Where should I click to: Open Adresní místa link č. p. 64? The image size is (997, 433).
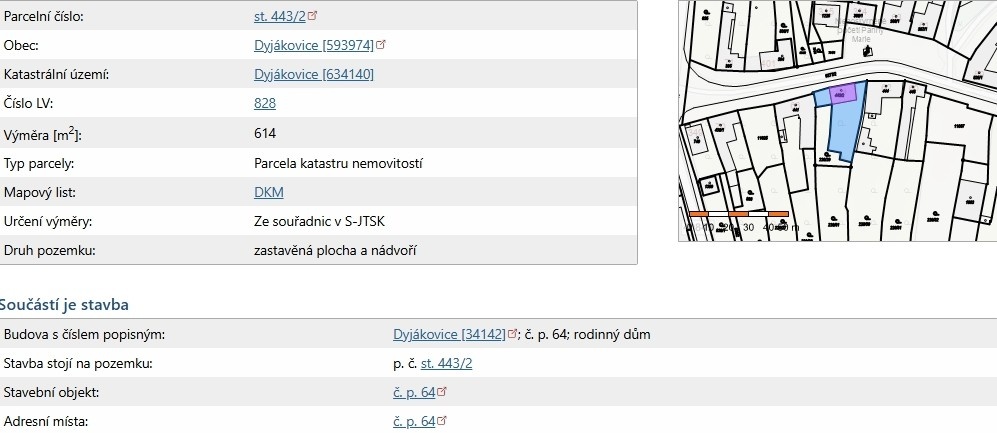[x=414, y=422]
